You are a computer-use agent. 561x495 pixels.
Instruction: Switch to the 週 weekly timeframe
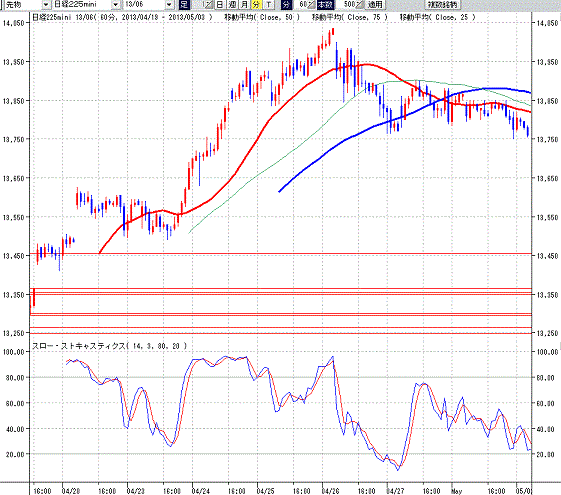click(232, 4)
